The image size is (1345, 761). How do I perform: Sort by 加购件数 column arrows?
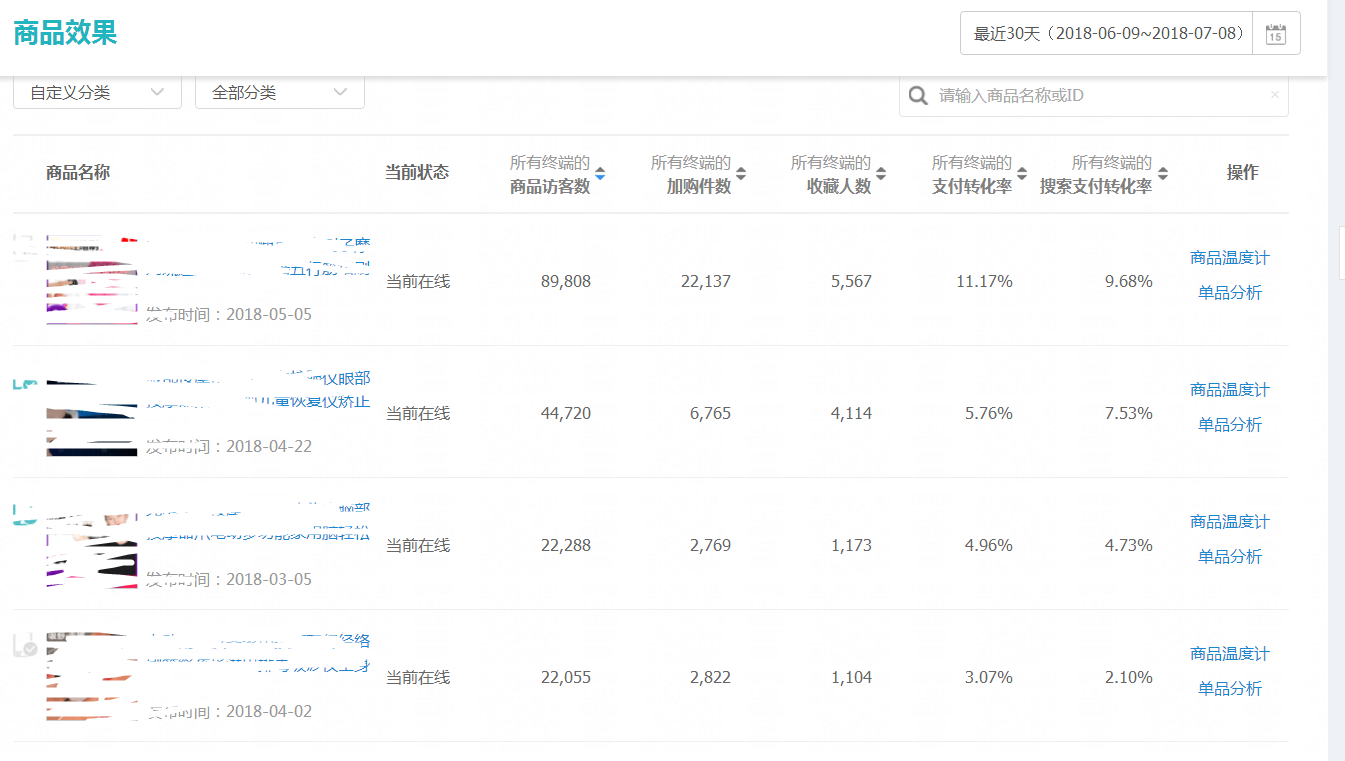point(741,174)
